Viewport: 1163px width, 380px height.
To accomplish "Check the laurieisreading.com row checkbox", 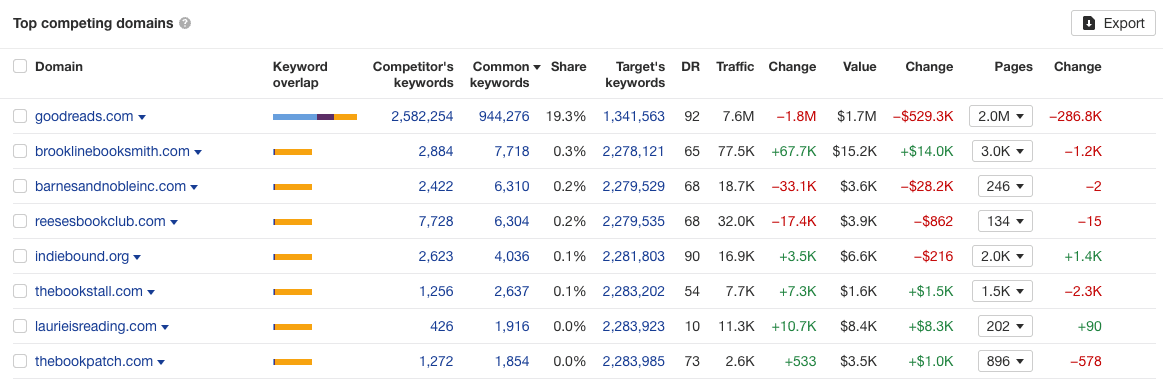I will pyautogui.click(x=20, y=327).
